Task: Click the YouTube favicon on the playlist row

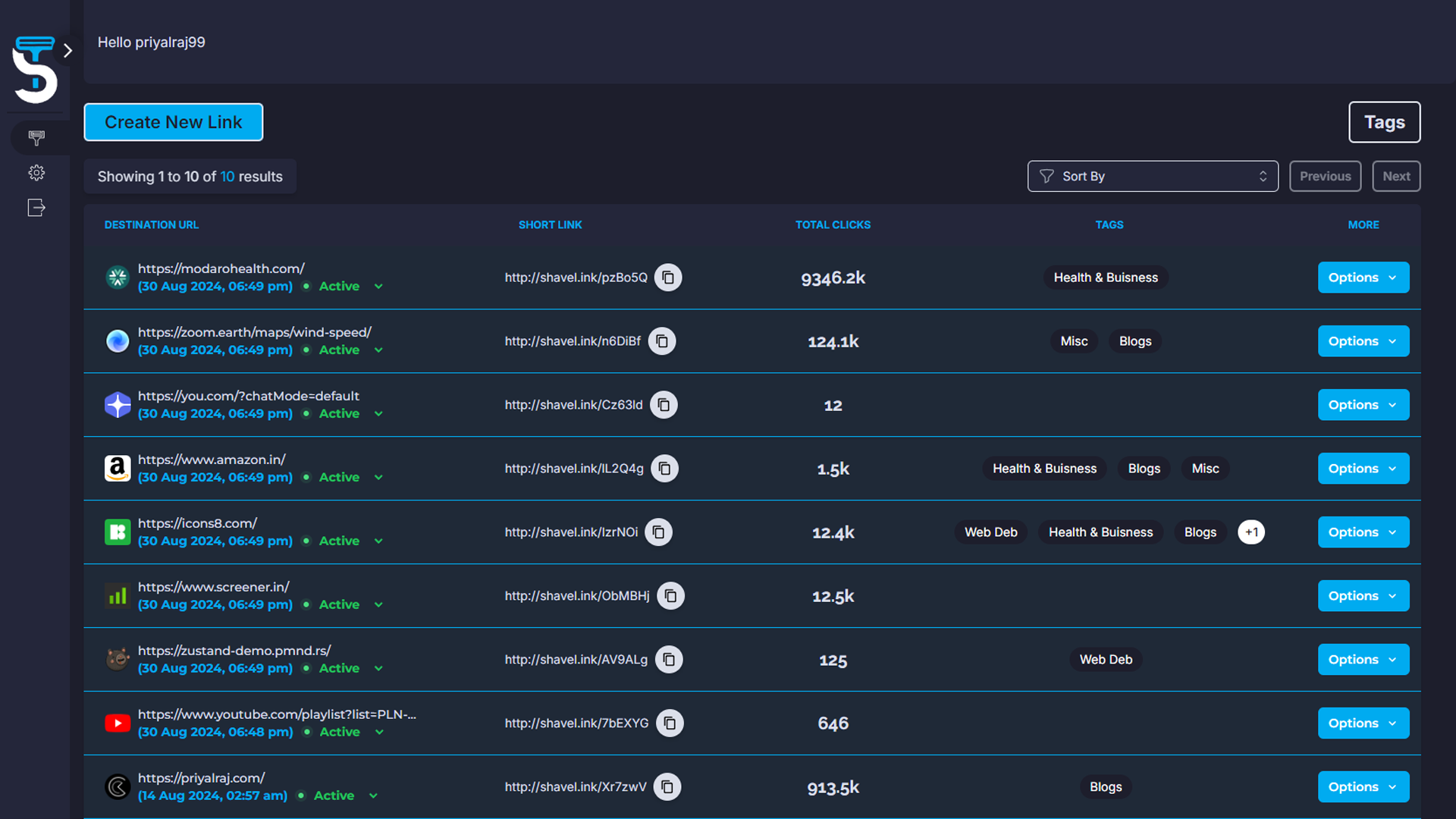Action: click(118, 723)
